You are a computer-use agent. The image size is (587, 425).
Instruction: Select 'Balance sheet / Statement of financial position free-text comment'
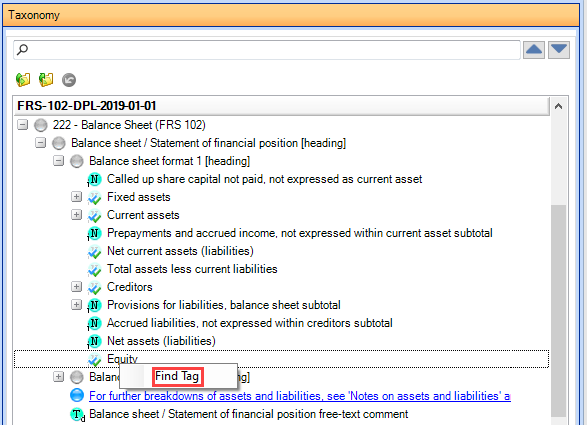click(x=249, y=414)
